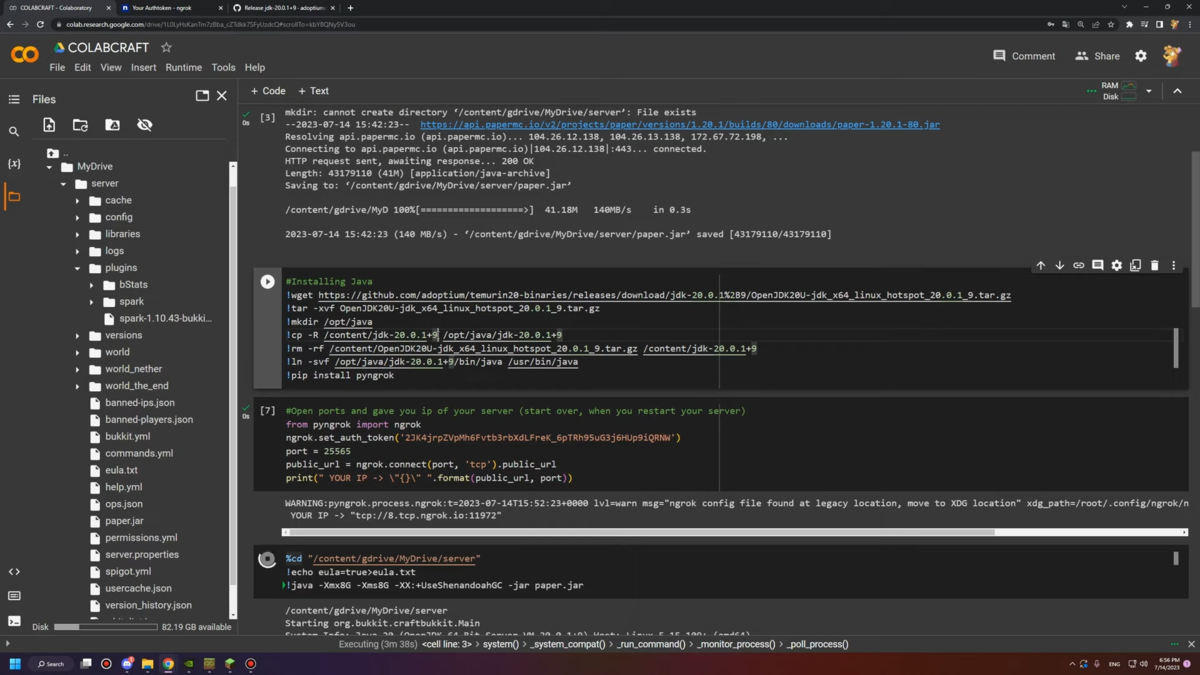Upload a file to session storage
Screen dimensions: 1200x675
coord(49,125)
